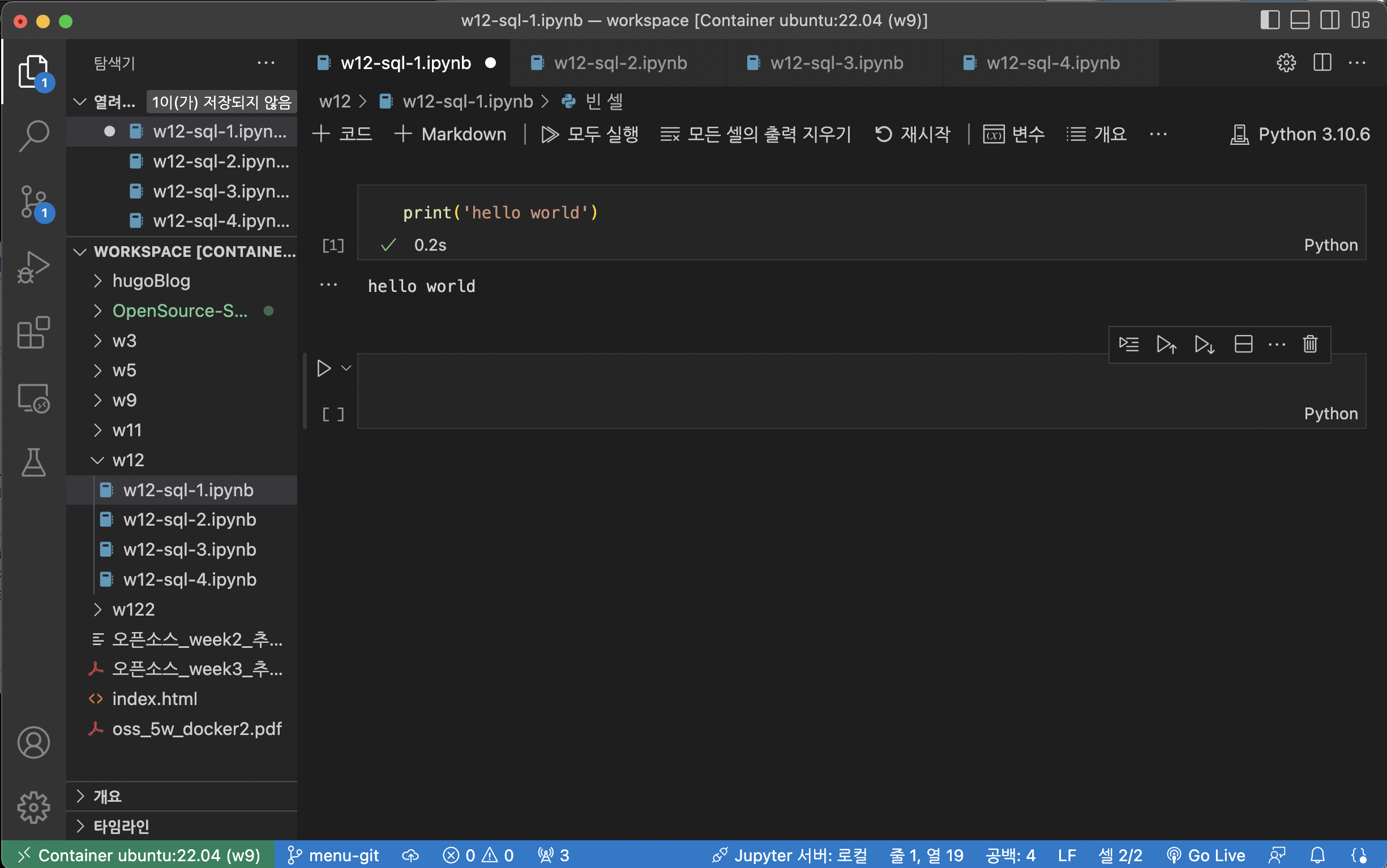Image resolution: width=1387 pixels, height=868 pixels.
Task: Open the Source Control view
Action: tap(33, 201)
